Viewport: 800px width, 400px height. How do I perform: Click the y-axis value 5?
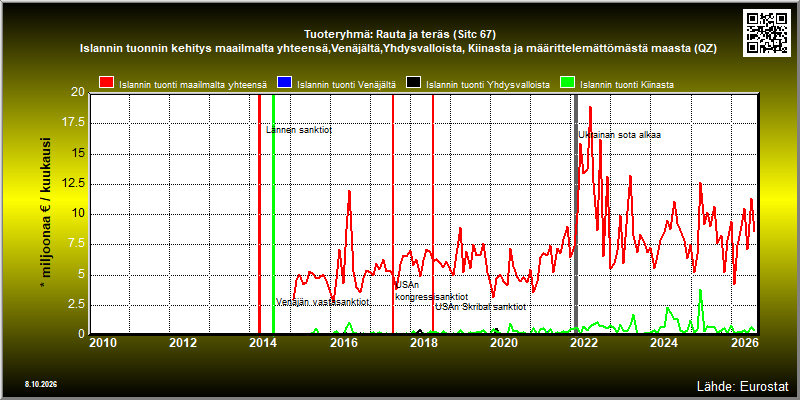click(x=82, y=274)
